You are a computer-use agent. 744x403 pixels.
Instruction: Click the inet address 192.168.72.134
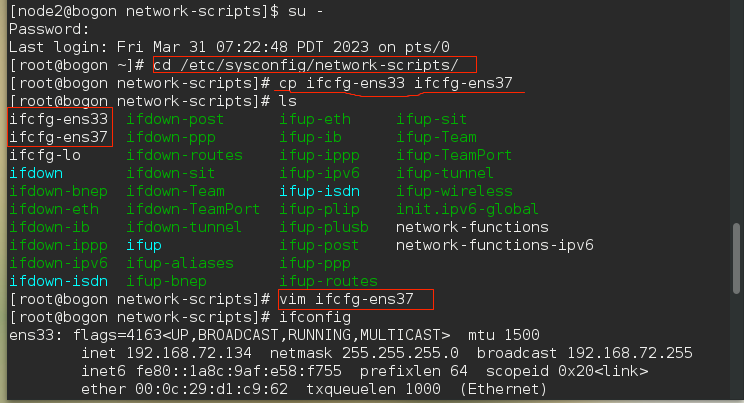[189, 353]
